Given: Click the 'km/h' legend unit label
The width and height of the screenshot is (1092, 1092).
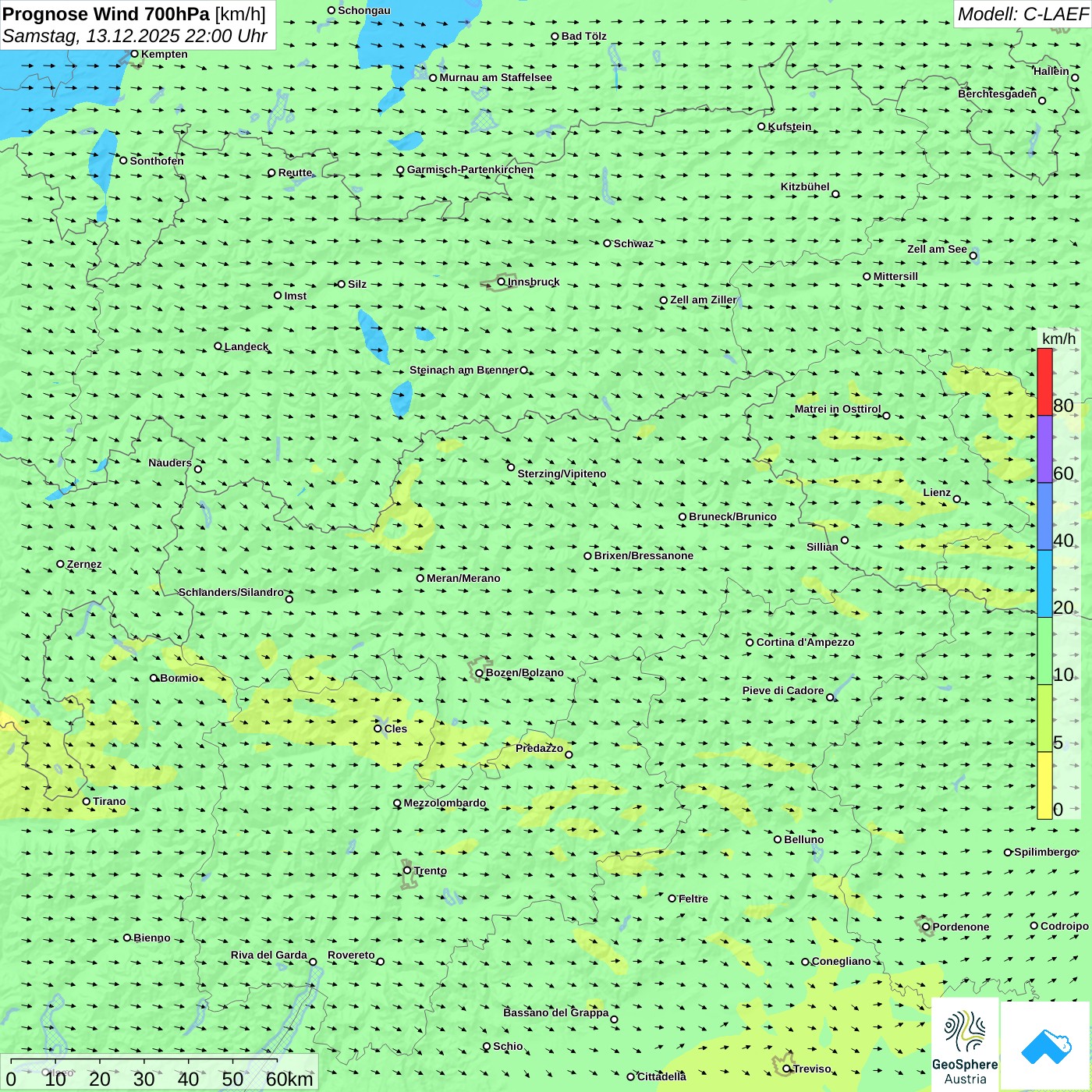Looking at the screenshot, I should point(1058,339).
